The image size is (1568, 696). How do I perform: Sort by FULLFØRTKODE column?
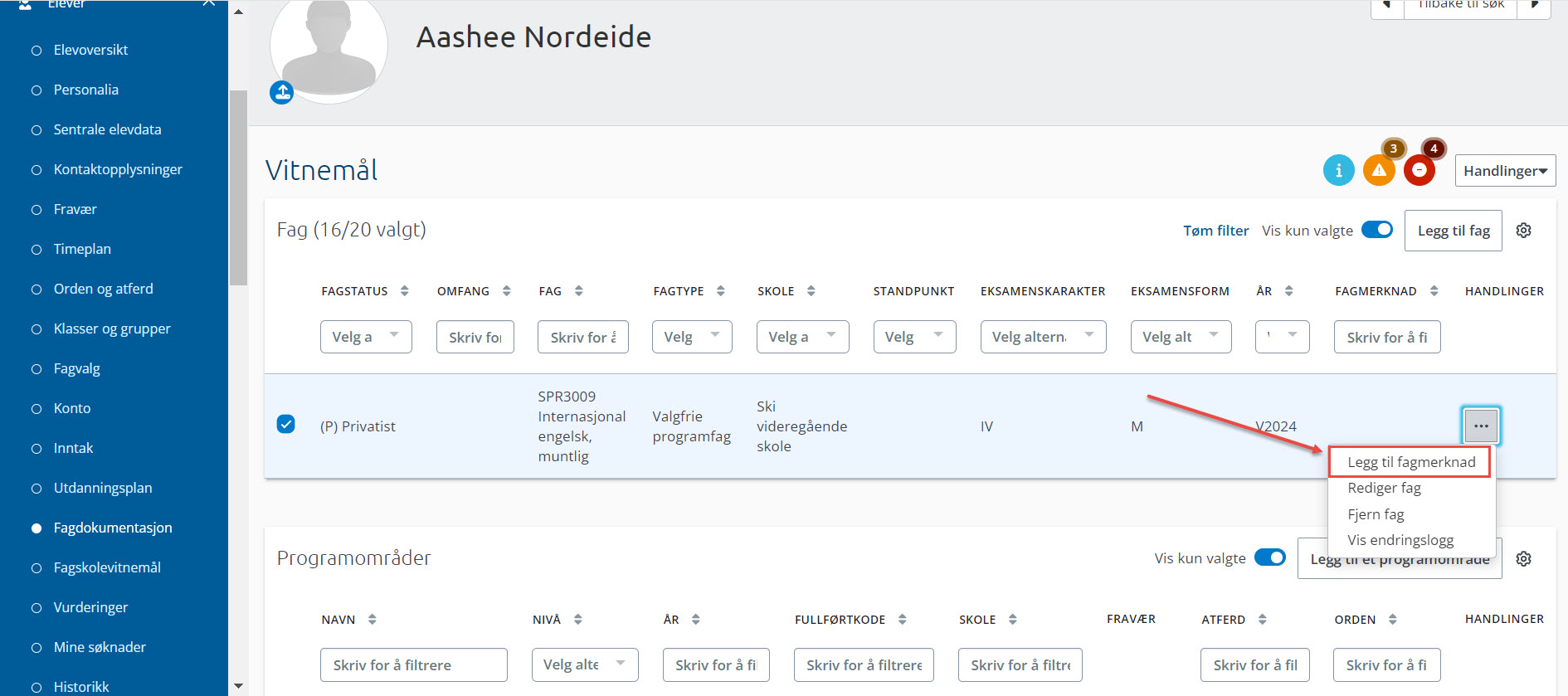[x=902, y=620]
